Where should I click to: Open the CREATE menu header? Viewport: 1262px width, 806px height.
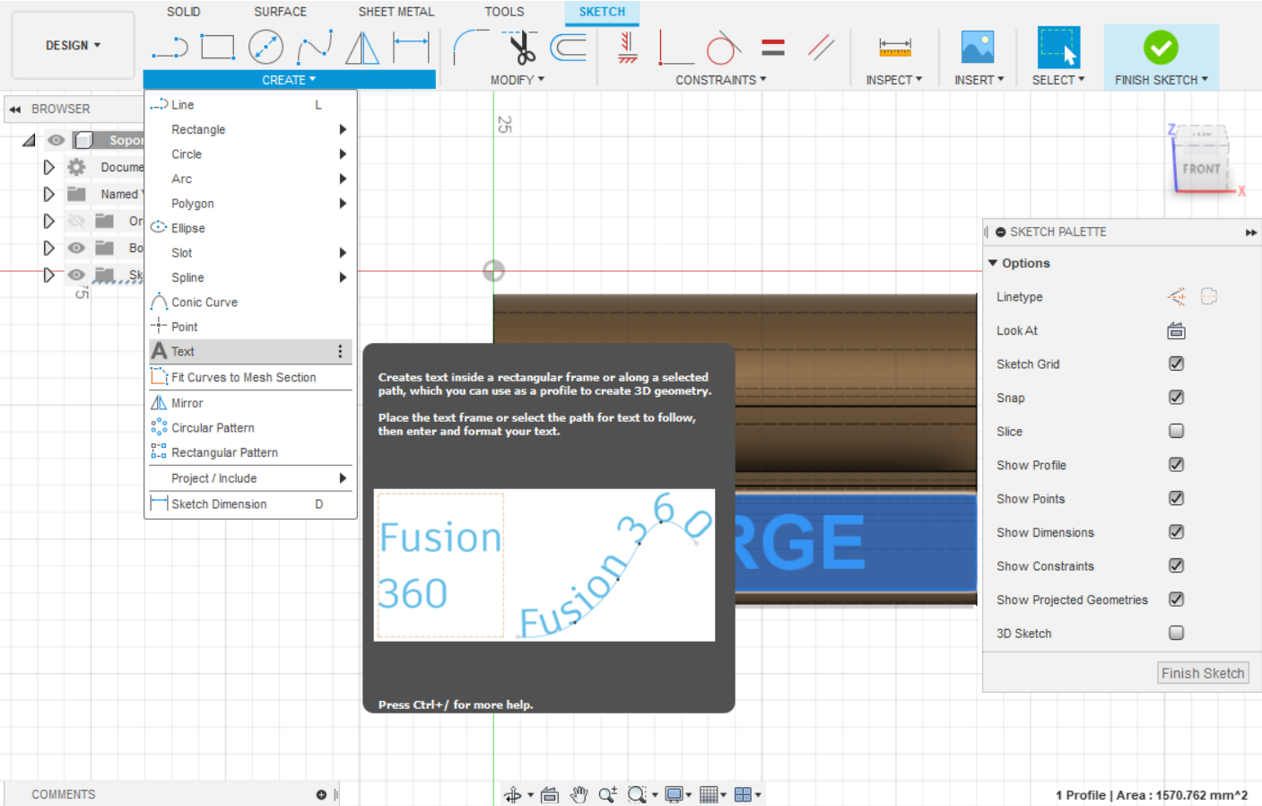(289, 80)
